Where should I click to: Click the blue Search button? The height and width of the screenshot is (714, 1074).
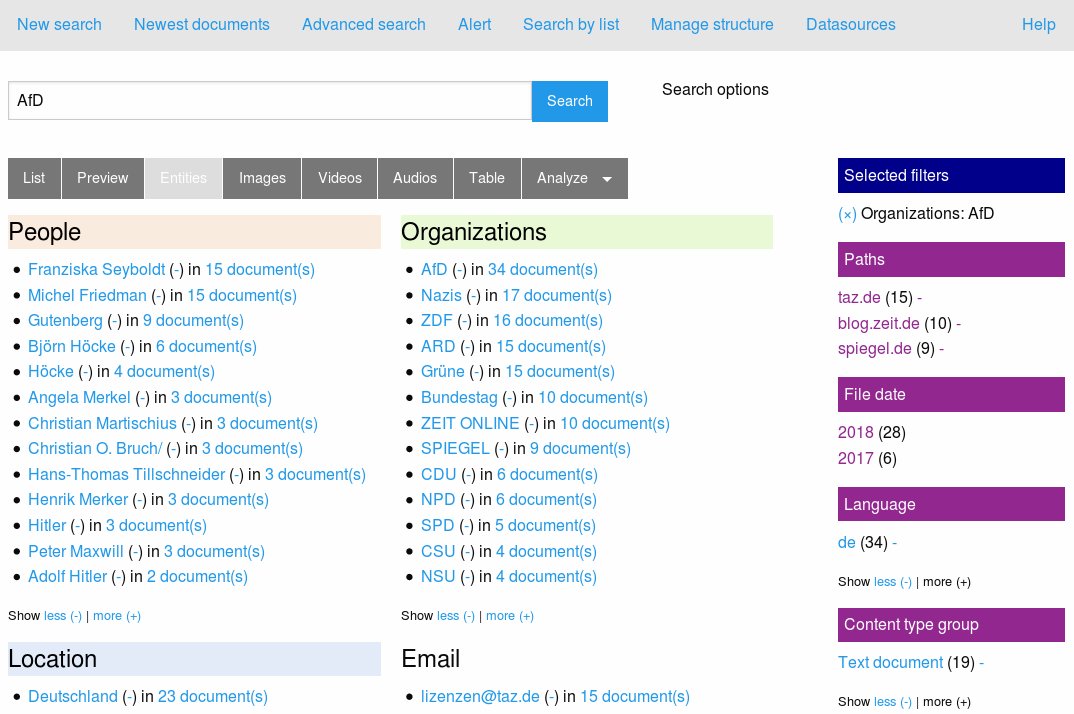570,101
